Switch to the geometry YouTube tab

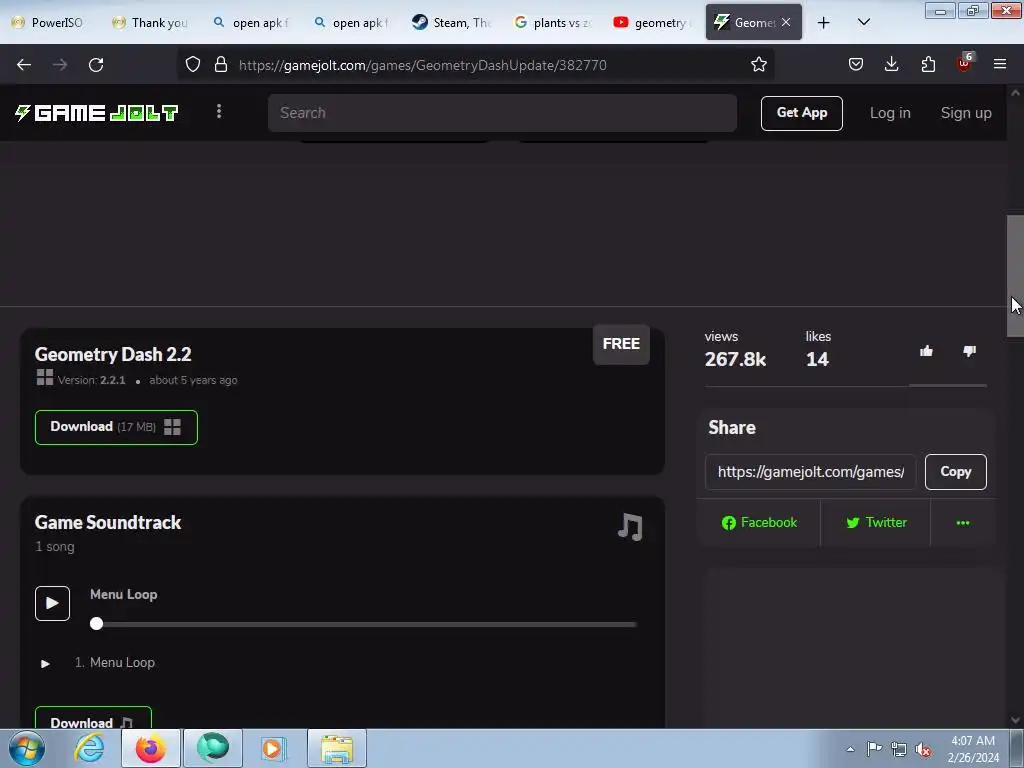[x=653, y=23]
